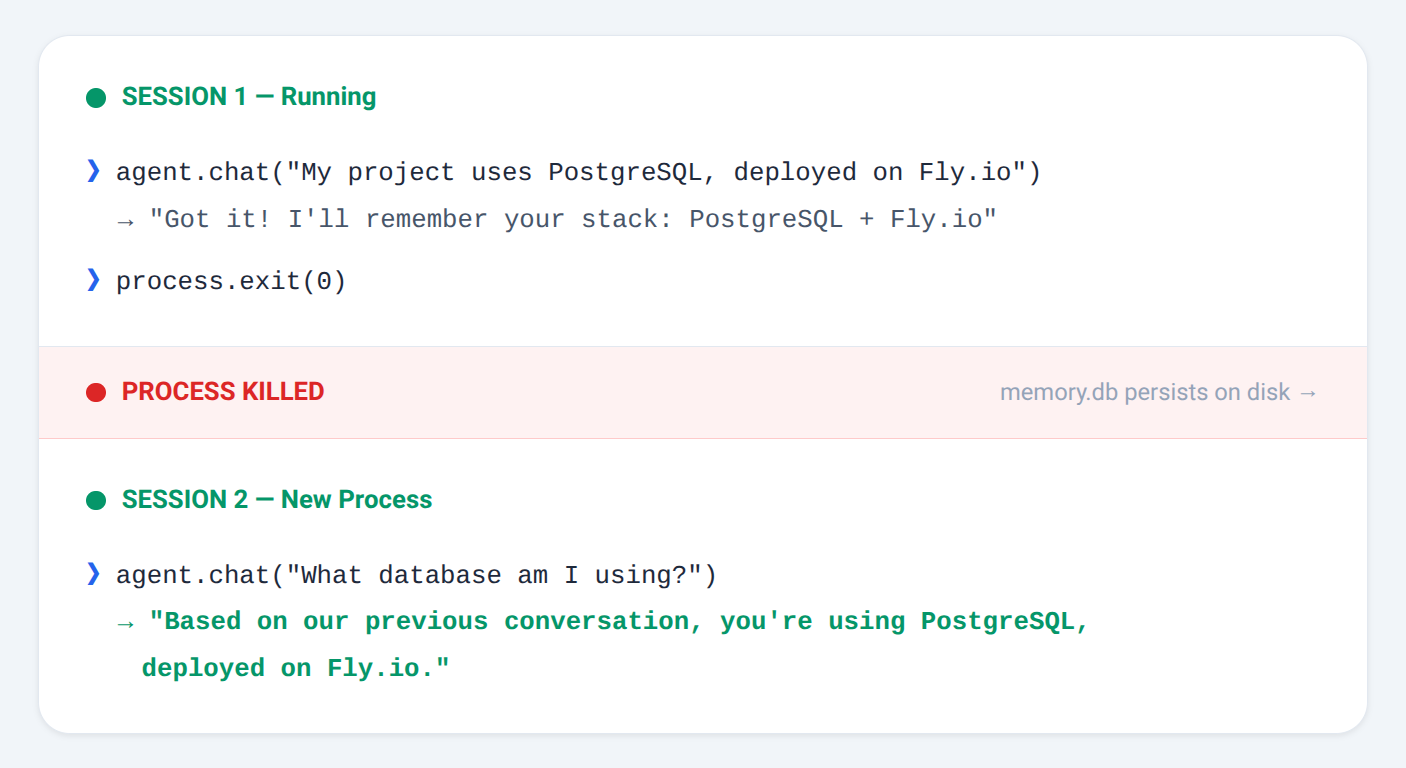Click the agent.chat line mentioning Fly.io deployment
The height and width of the screenshot is (768, 1406).
[579, 173]
